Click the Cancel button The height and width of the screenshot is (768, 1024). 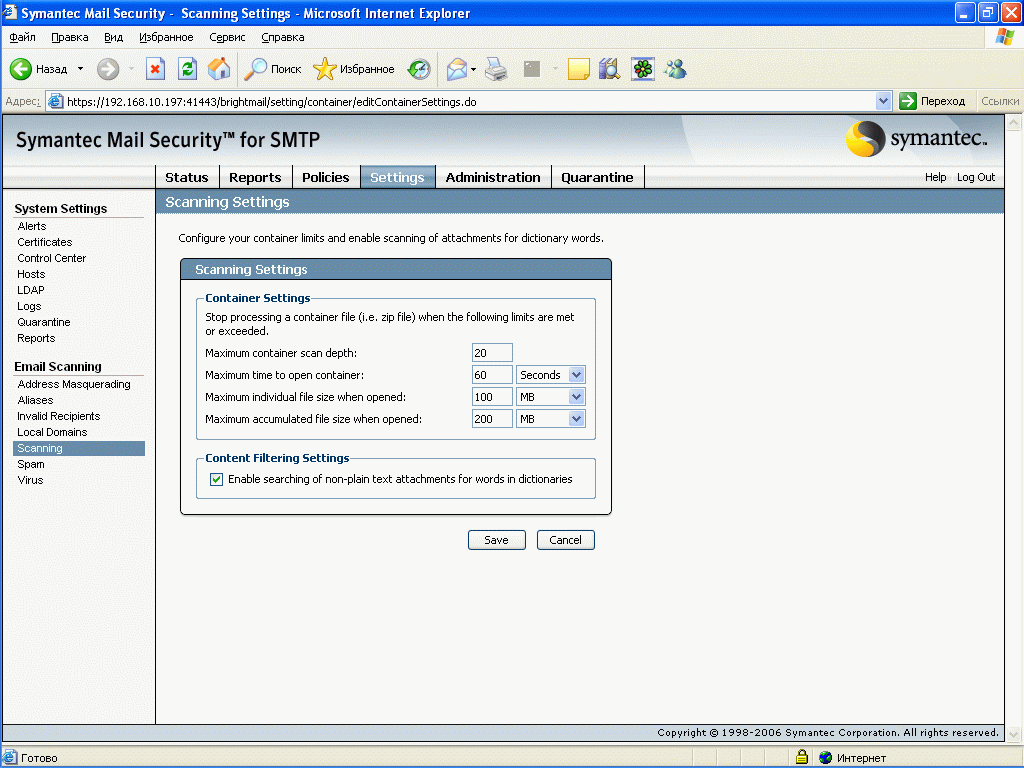pos(566,540)
